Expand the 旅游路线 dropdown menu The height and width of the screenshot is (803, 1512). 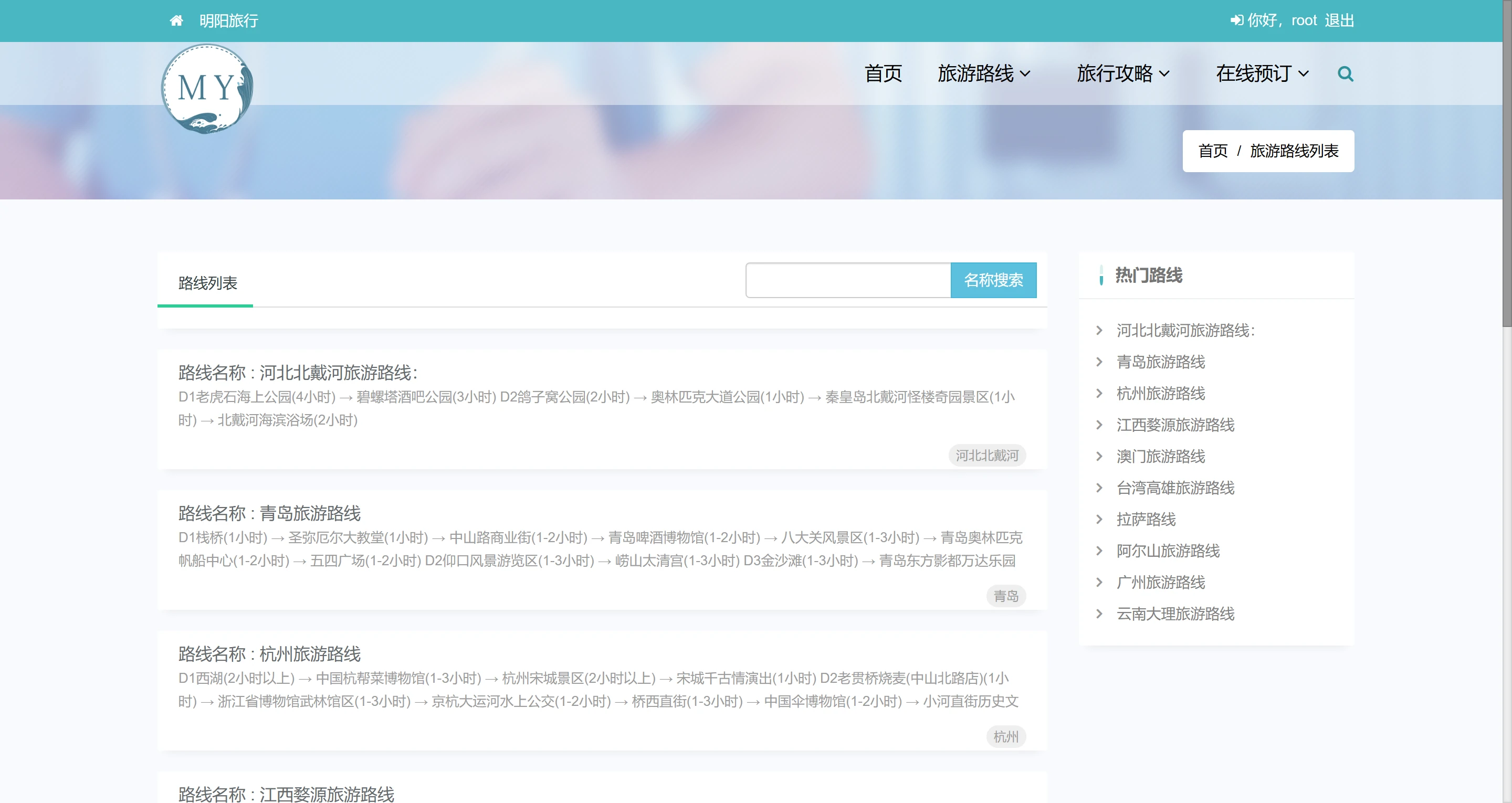pos(983,74)
